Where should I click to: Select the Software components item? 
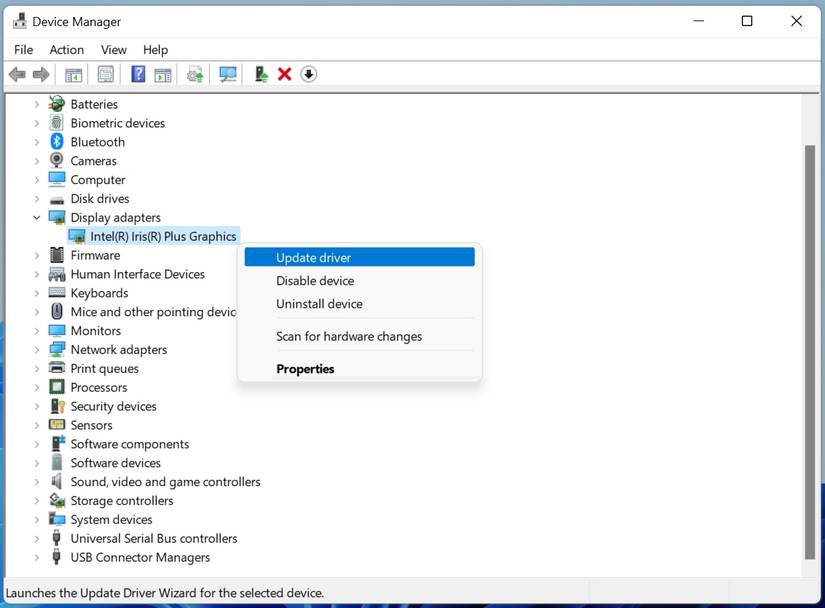pos(129,444)
